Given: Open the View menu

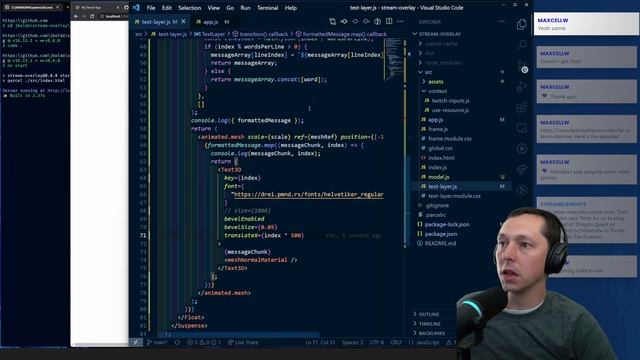Looking at the screenshot, I should coord(213,8).
